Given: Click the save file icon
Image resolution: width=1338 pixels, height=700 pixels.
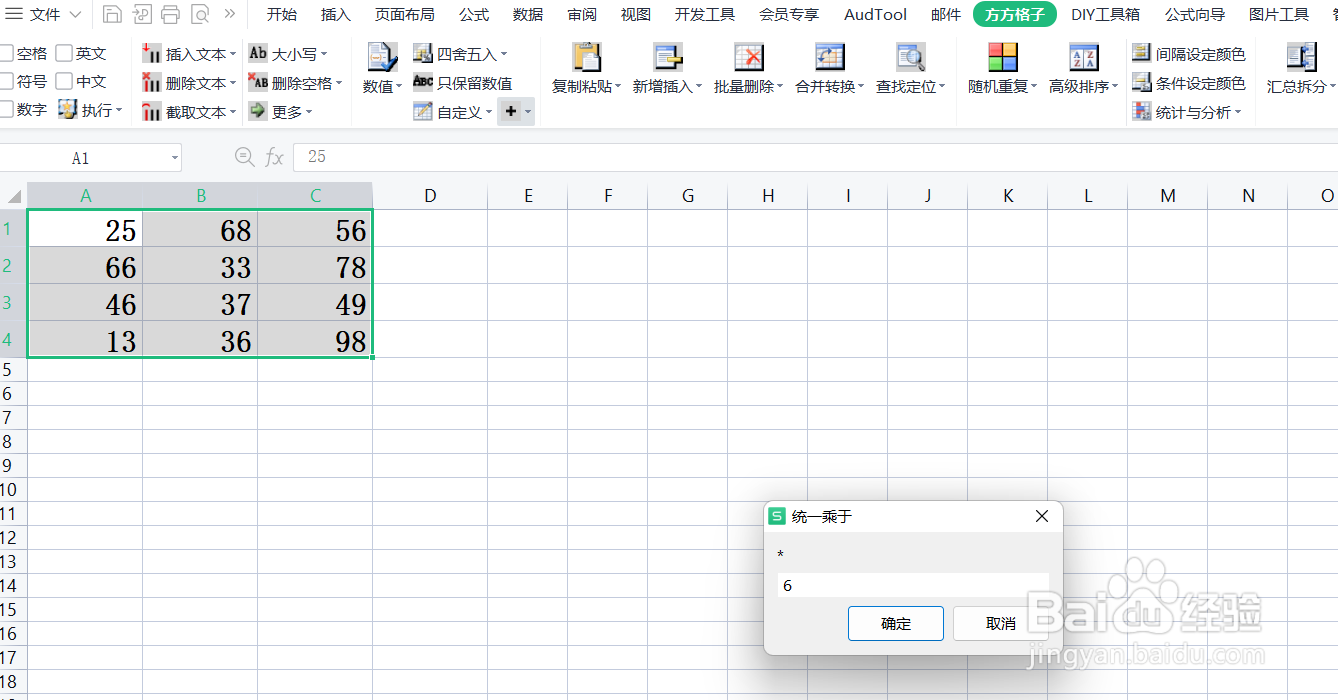Looking at the screenshot, I should [x=113, y=14].
